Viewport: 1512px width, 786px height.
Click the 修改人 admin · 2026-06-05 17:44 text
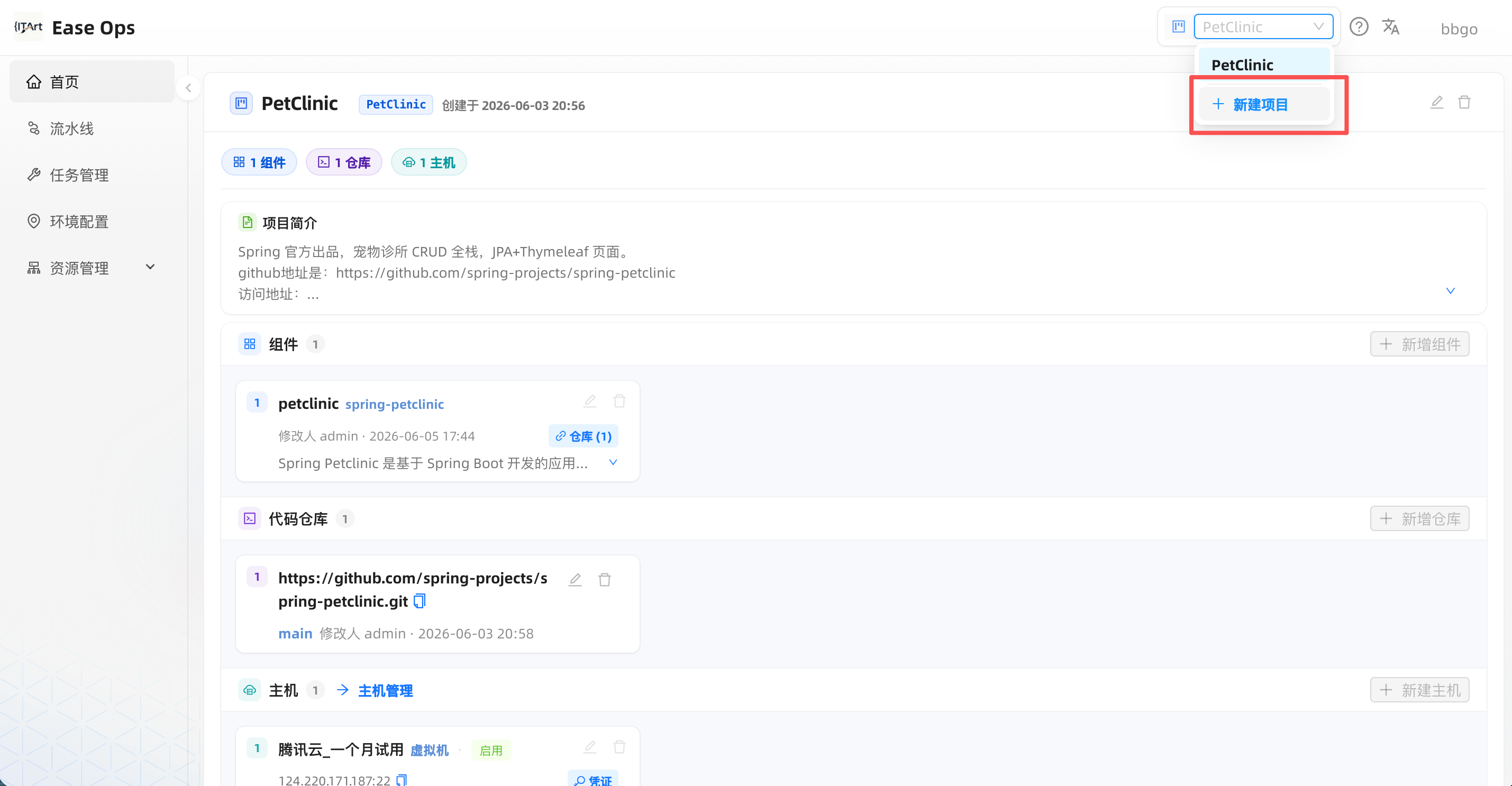pyautogui.click(x=376, y=436)
